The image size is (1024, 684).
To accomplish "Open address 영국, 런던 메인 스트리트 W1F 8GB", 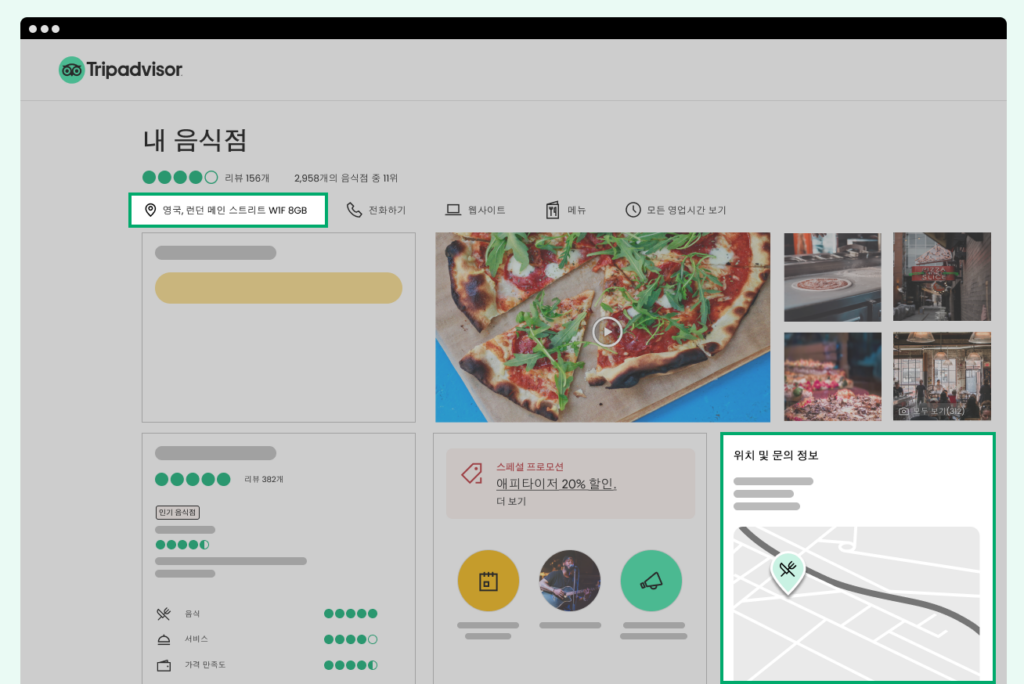I will coord(234,210).
